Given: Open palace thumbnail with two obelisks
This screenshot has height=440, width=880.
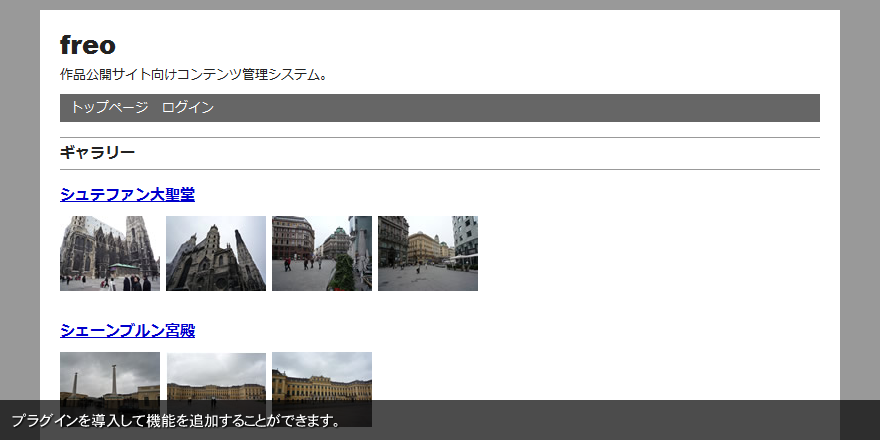Looking at the screenshot, I should pos(110,375).
